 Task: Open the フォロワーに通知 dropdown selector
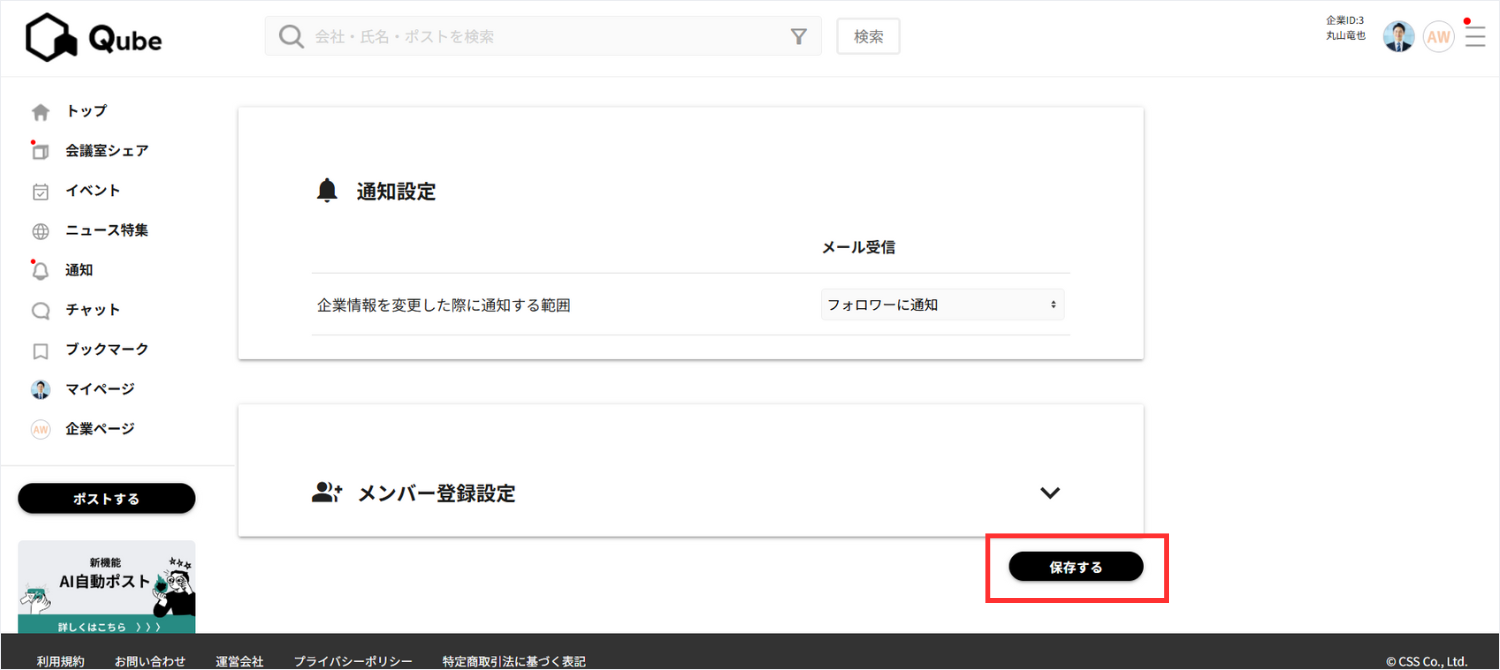[941, 304]
